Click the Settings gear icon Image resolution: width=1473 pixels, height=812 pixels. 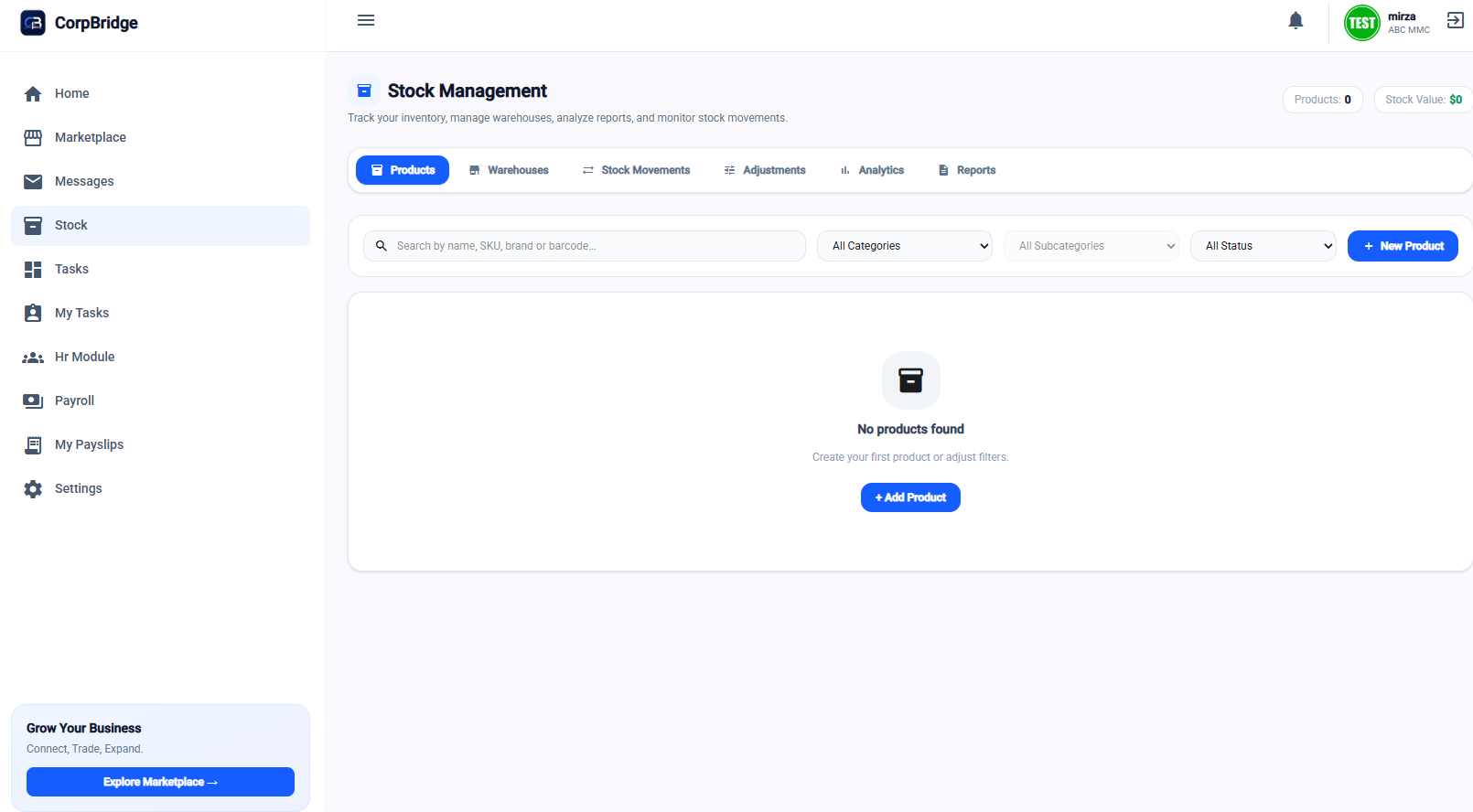33,488
